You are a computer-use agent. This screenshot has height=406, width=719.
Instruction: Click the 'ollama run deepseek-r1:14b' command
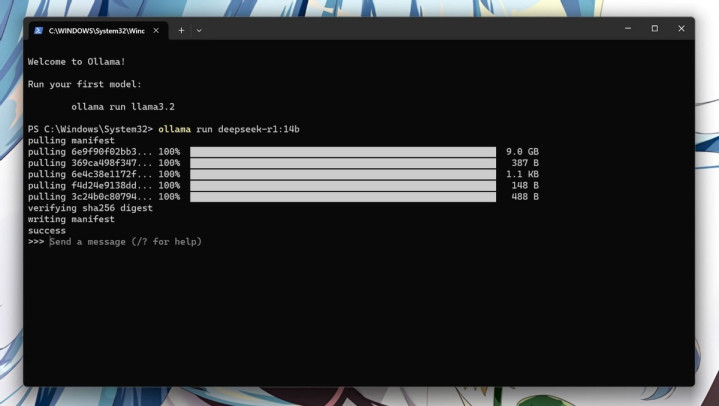[229, 129]
